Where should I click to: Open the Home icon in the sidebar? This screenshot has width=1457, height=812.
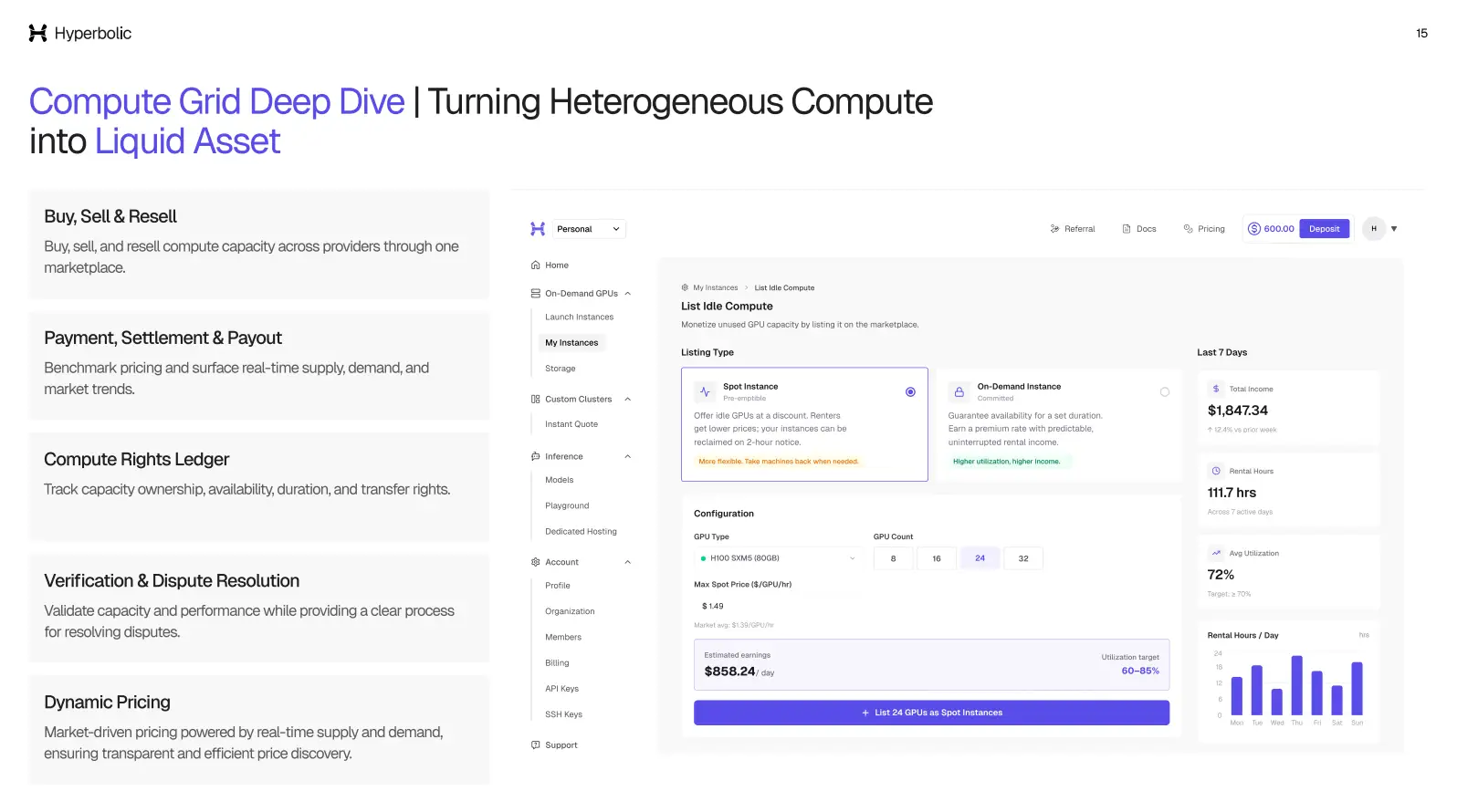pyautogui.click(x=535, y=265)
